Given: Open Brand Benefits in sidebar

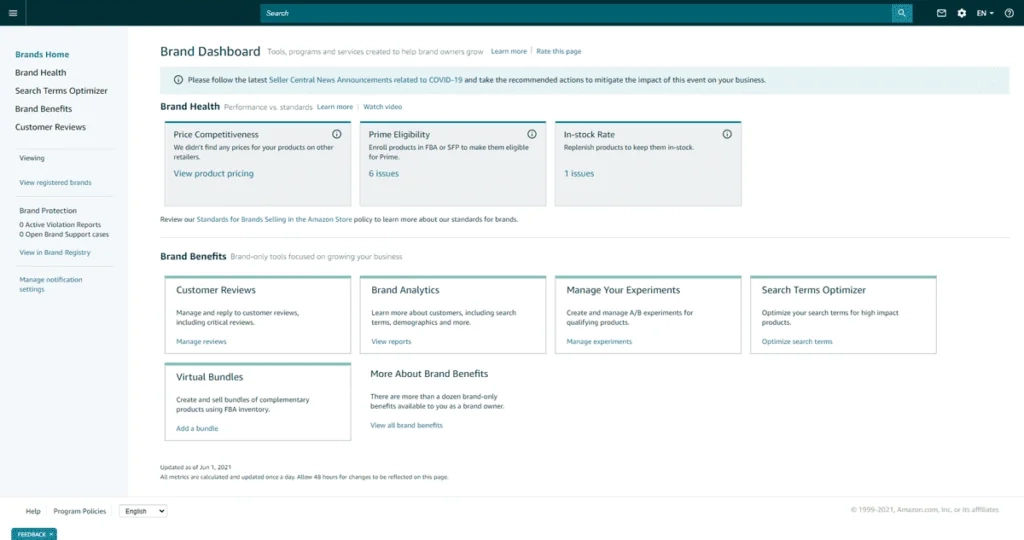Looking at the screenshot, I should [x=43, y=109].
